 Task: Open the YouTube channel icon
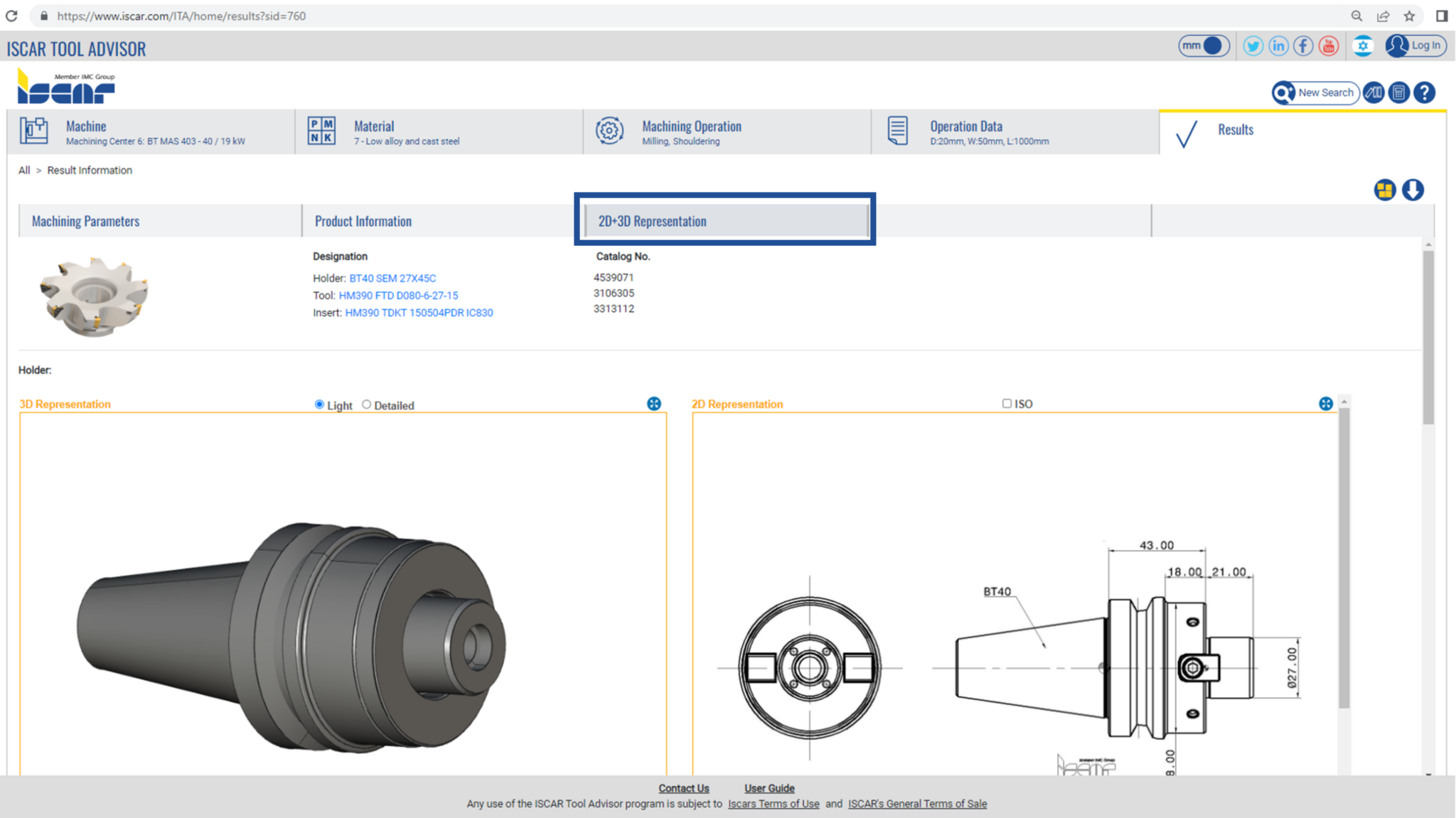point(1328,46)
